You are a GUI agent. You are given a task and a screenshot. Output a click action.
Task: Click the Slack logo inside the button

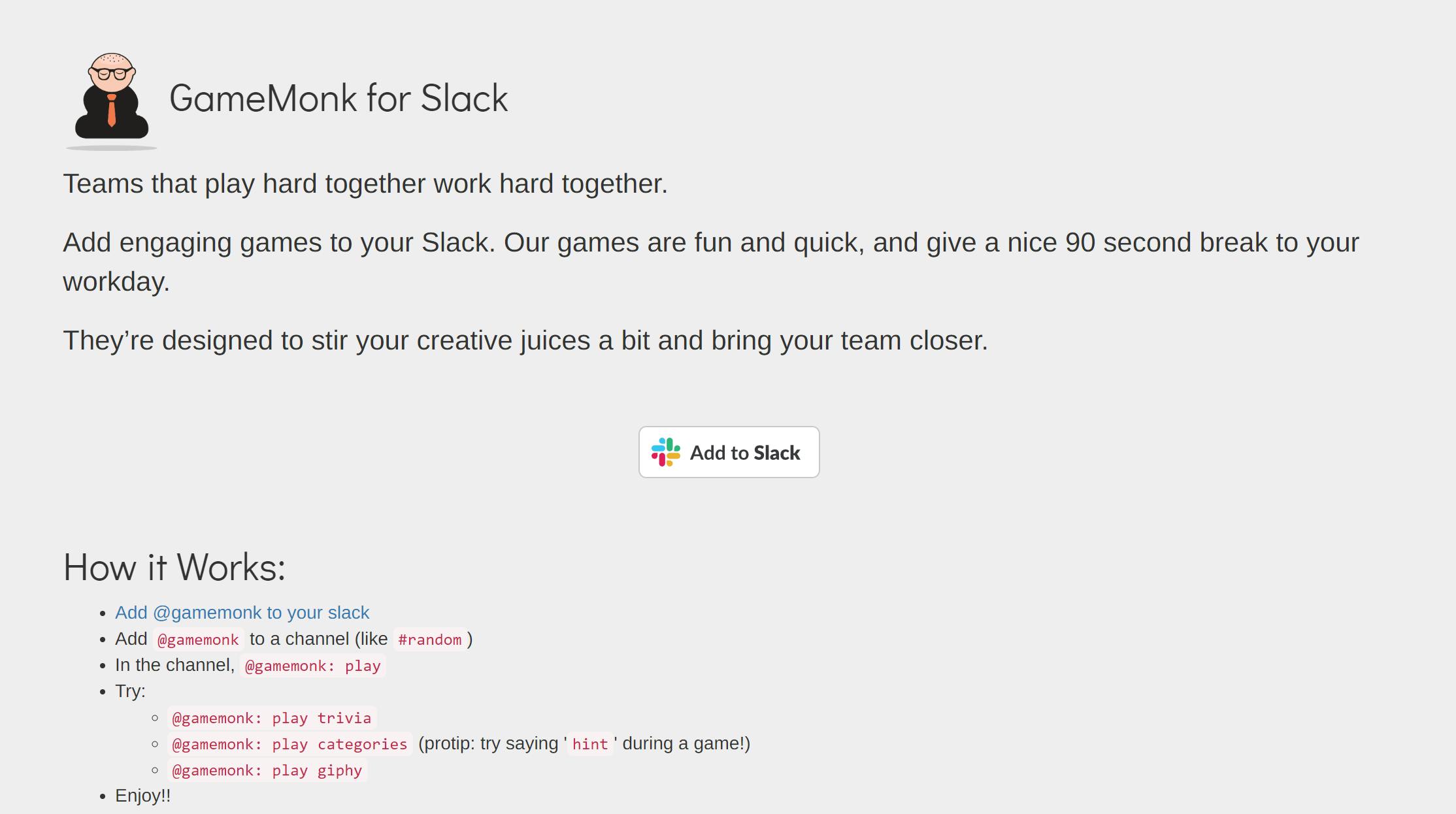pos(664,451)
